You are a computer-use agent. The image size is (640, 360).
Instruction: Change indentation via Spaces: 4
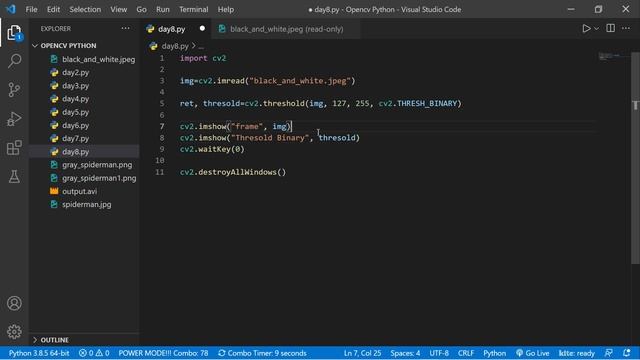[x=405, y=353]
